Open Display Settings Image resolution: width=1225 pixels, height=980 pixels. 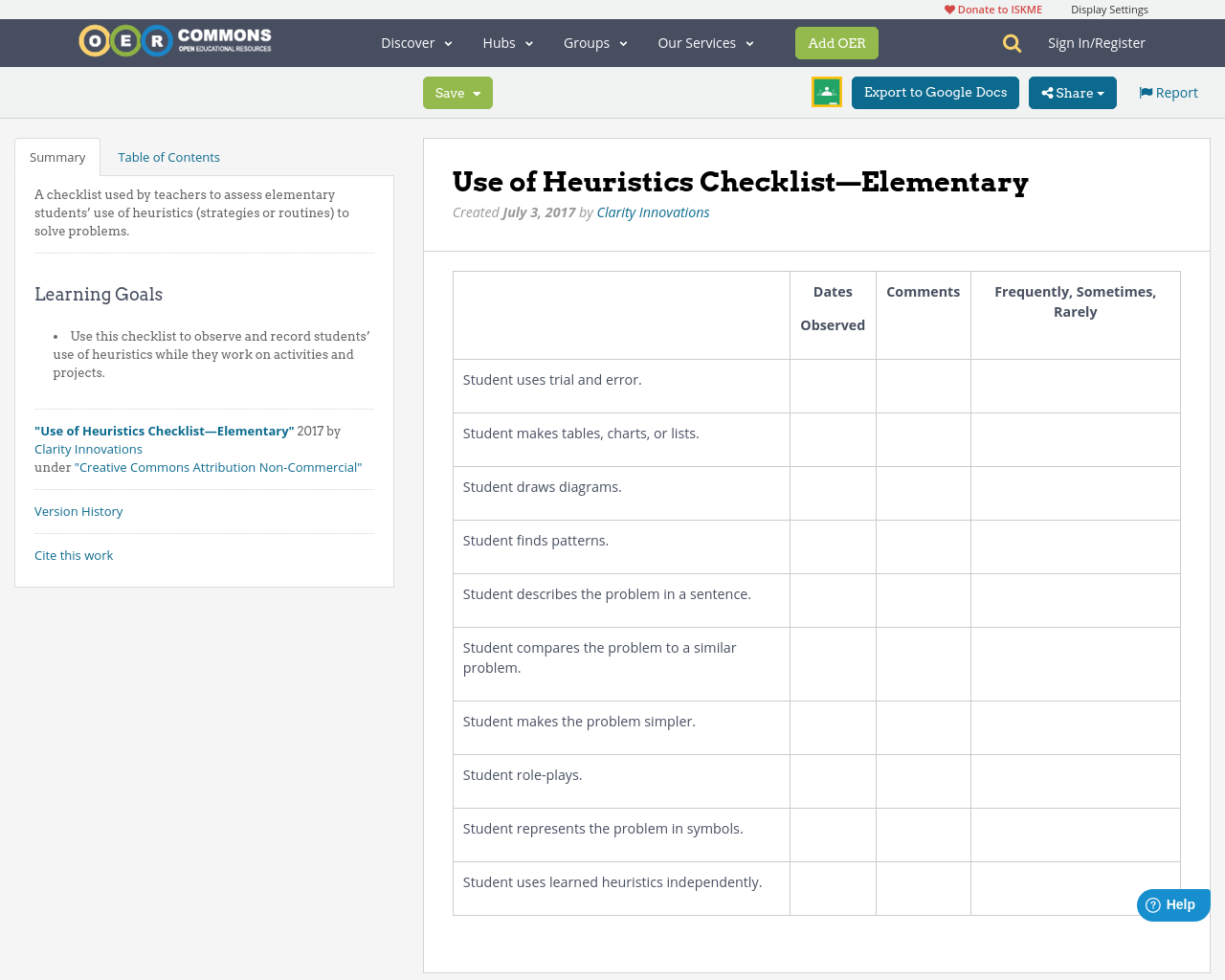(1109, 9)
